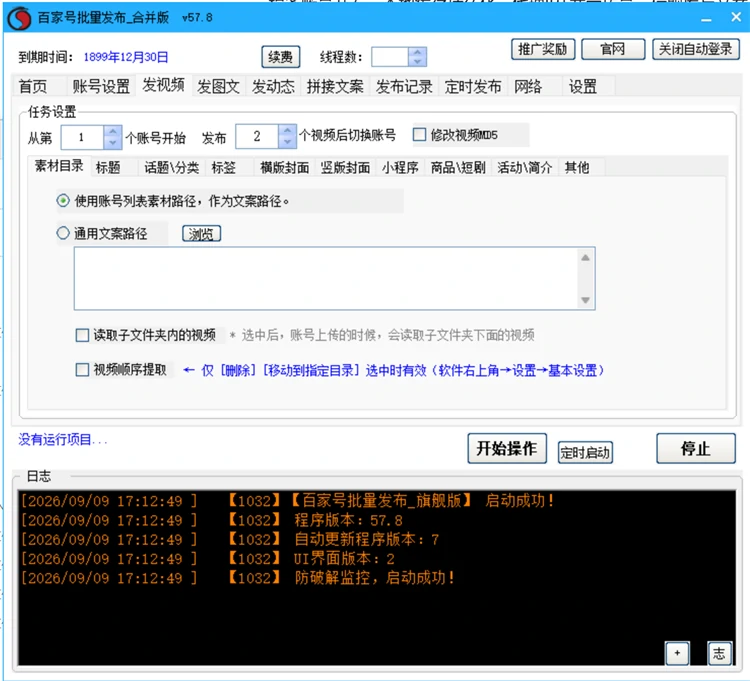
Task: Select 通用文案路径 radio option
Action: 63,233
